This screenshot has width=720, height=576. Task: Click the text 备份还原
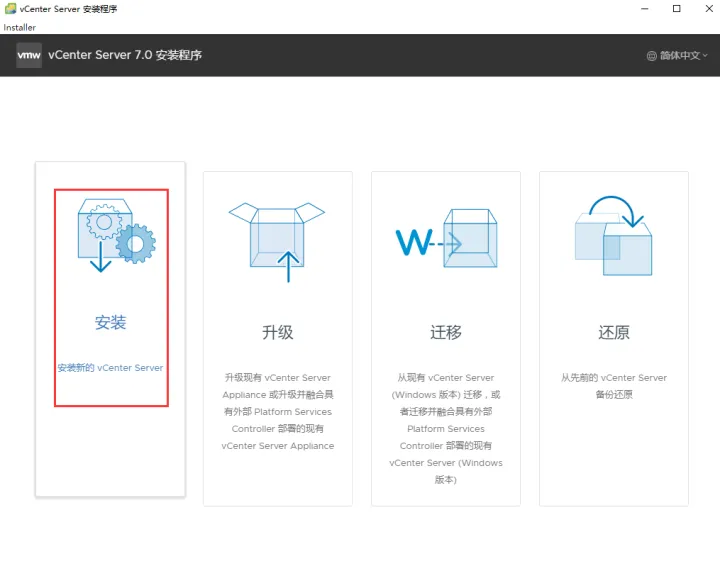click(x=614, y=395)
